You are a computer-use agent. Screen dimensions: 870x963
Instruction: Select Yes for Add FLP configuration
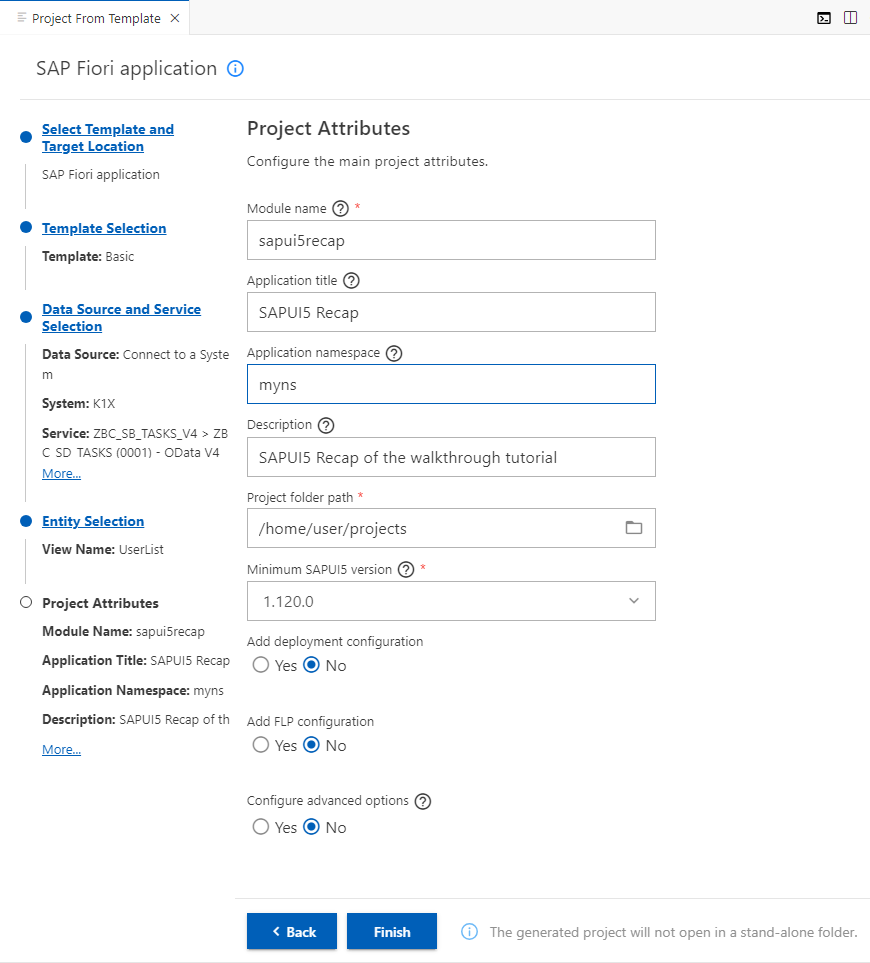(261, 745)
